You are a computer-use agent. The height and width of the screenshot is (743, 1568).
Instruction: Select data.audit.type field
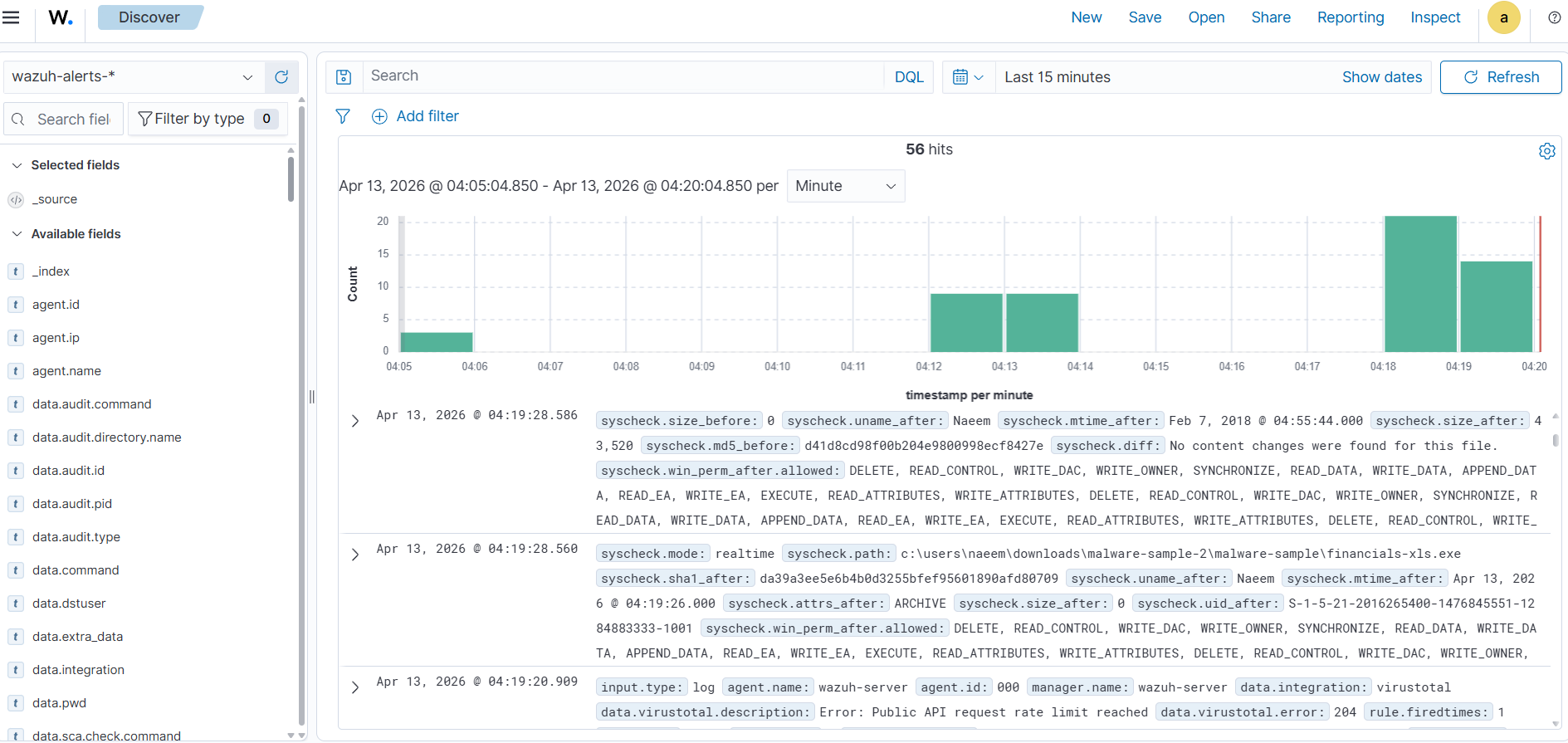click(76, 537)
